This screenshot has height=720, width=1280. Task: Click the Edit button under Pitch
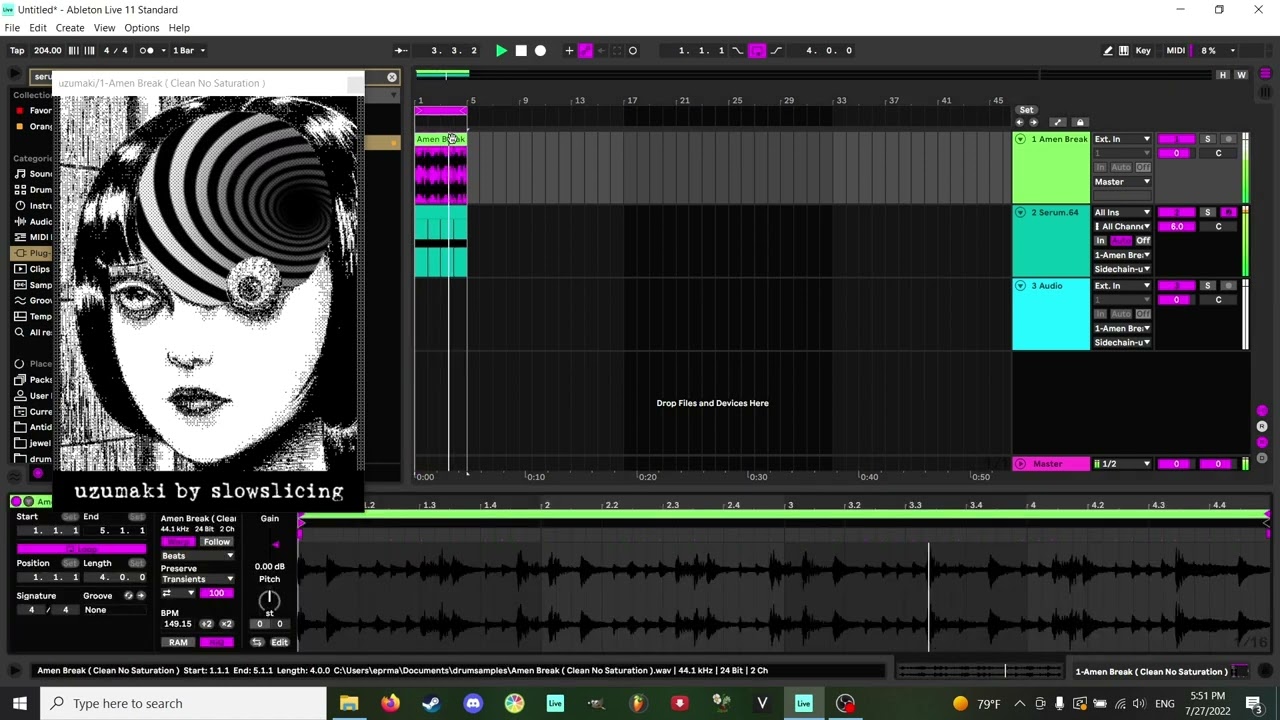[279, 642]
